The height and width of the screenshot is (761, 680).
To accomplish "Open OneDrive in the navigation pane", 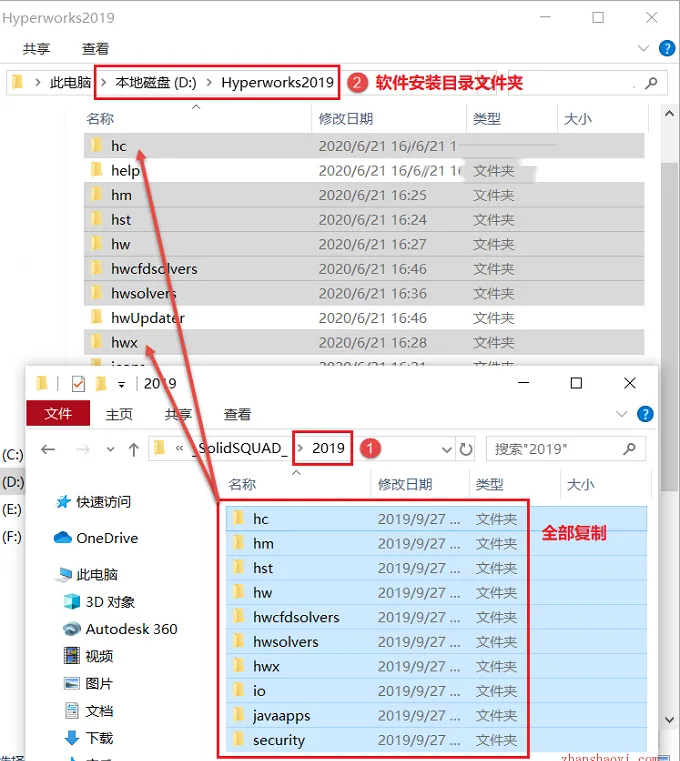I will [x=96, y=538].
